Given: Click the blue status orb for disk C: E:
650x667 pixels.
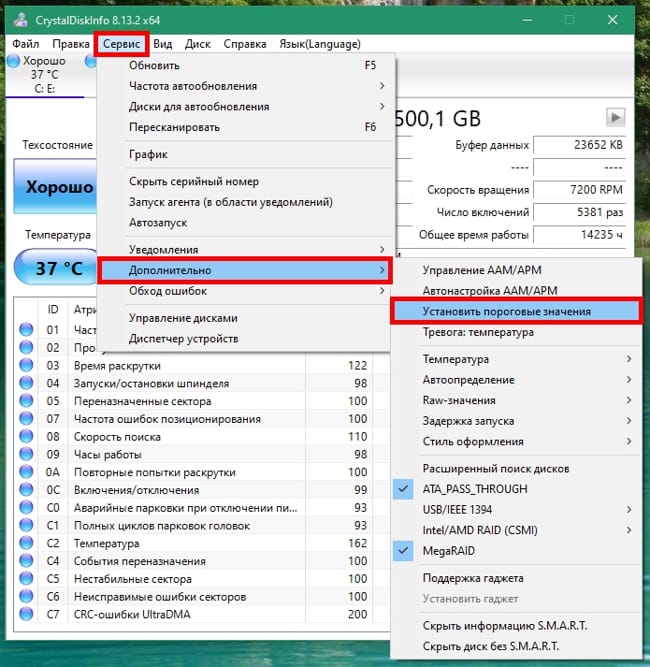Looking at the screenshot, I should 14,61.
